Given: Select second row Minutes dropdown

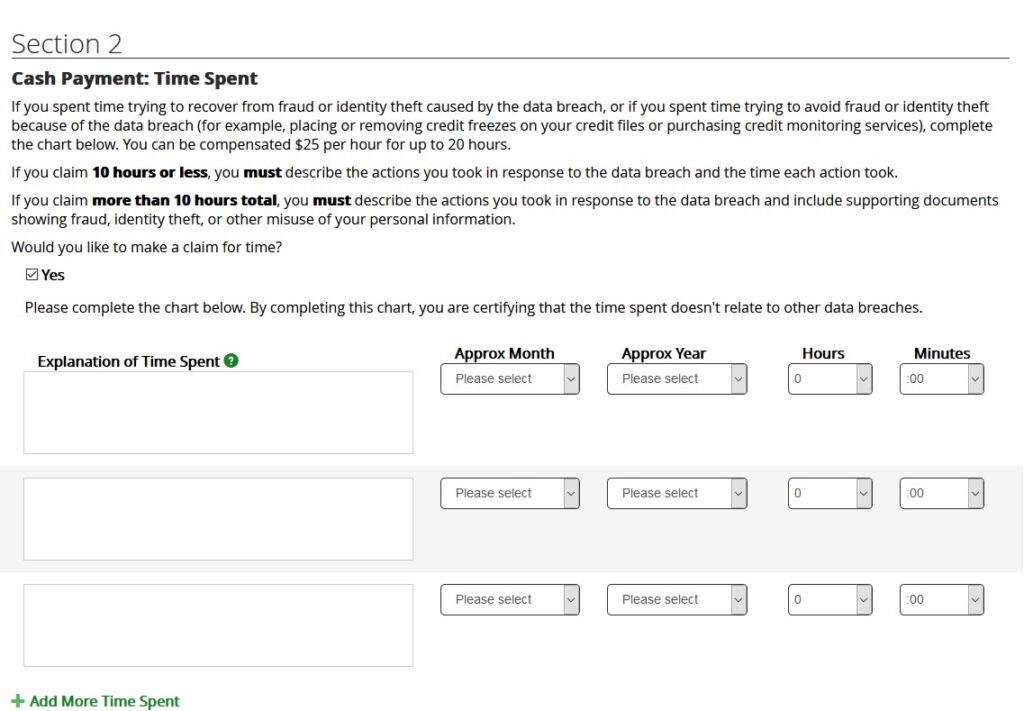Looking at the screenshot, I should click(941, 493).
